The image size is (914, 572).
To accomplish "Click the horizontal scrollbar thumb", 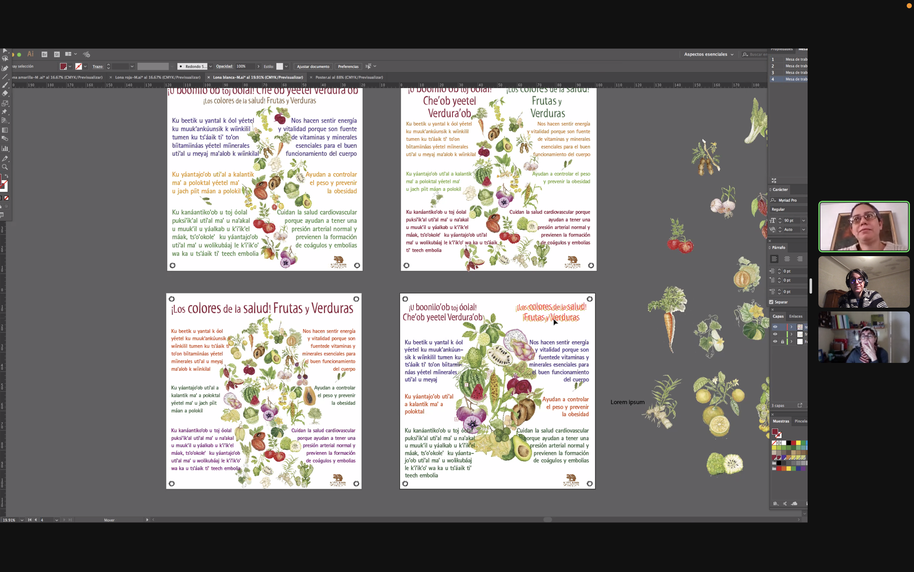I will pos(547,519).
